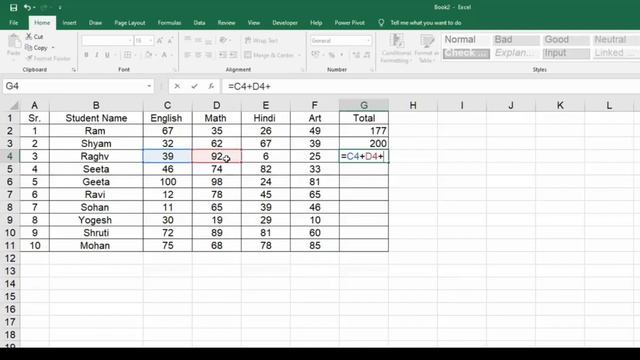Toggle Wrap Text
Viewport: 640px width, 360px height.
click(x=261, y=40)
